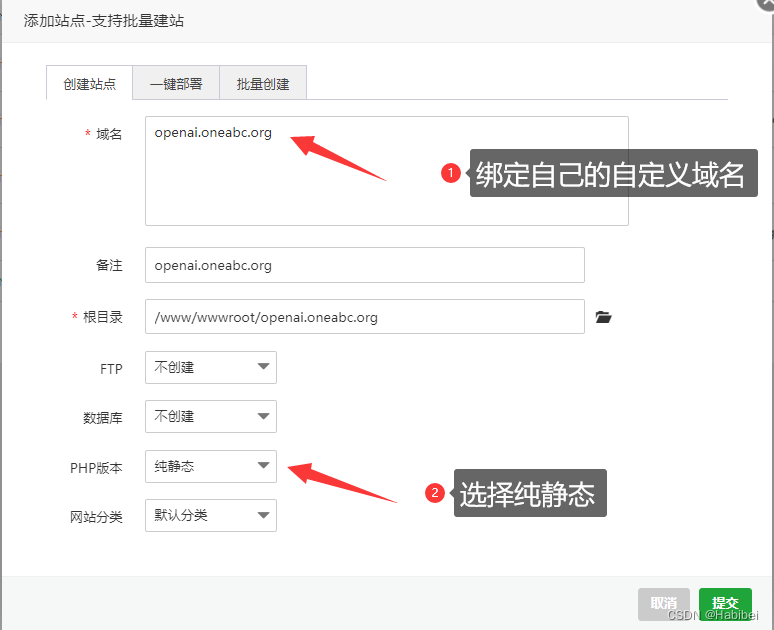Screen dimensions: 774x630
Task: Click into the 域名 text area
Action: click(x=387, y=171)
